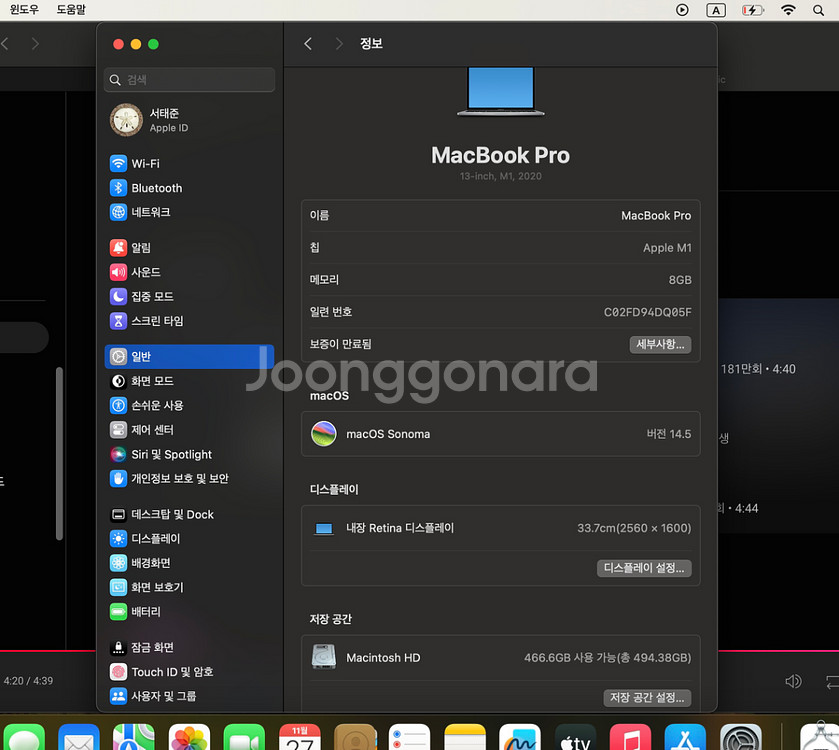839x750 pixels.
Task: Open Reminders from the Dock
Action: point(409,737)
